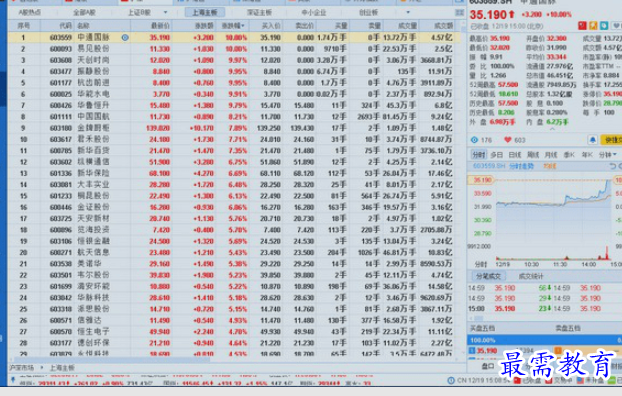This screenshot has height=396, width=622.
Task: Sort by the 最新价 column header
Action: click(x=160, y=26)
